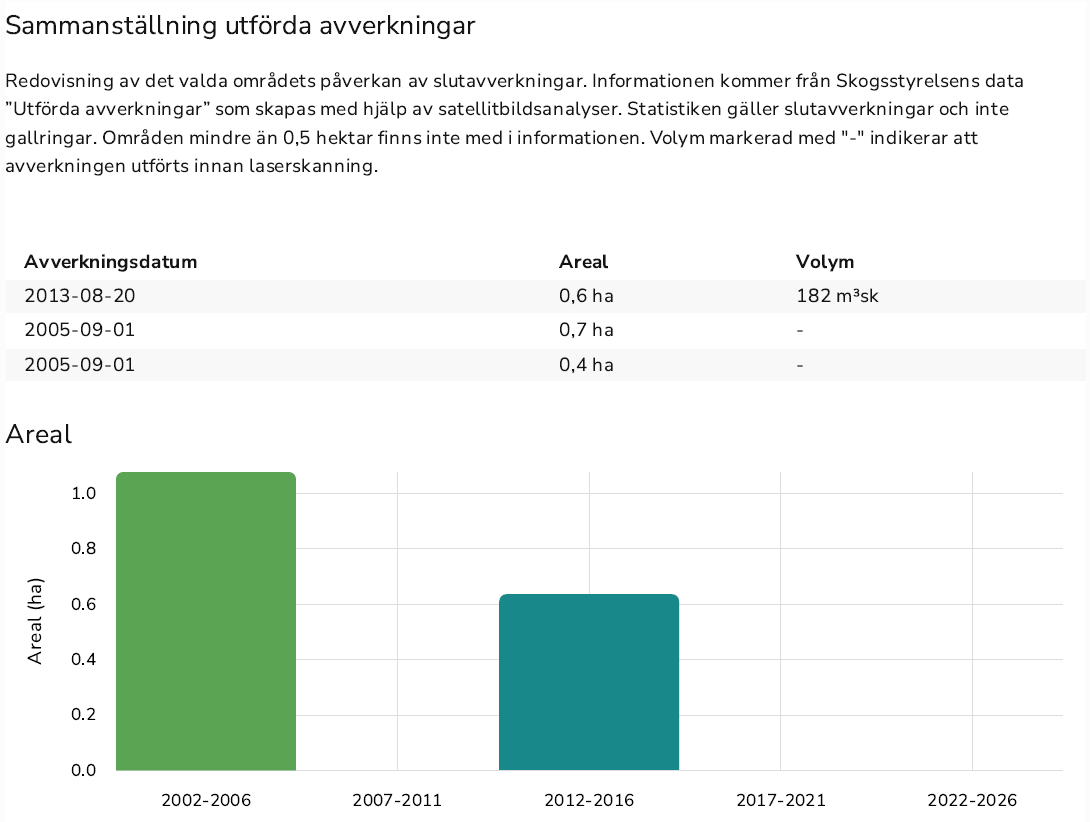Click the "2022-2026" x-axis label

pos(972,800)
